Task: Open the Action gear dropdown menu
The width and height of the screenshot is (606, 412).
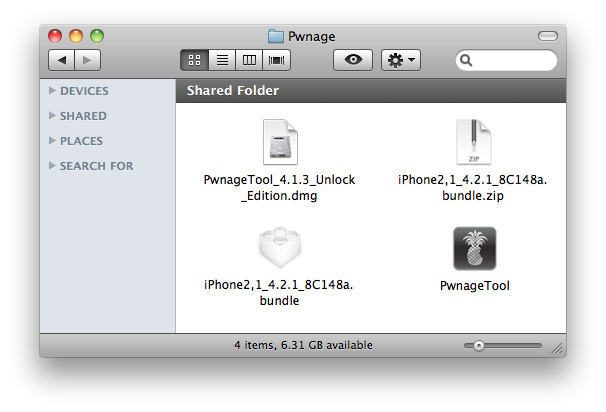Action: [402, 60]
